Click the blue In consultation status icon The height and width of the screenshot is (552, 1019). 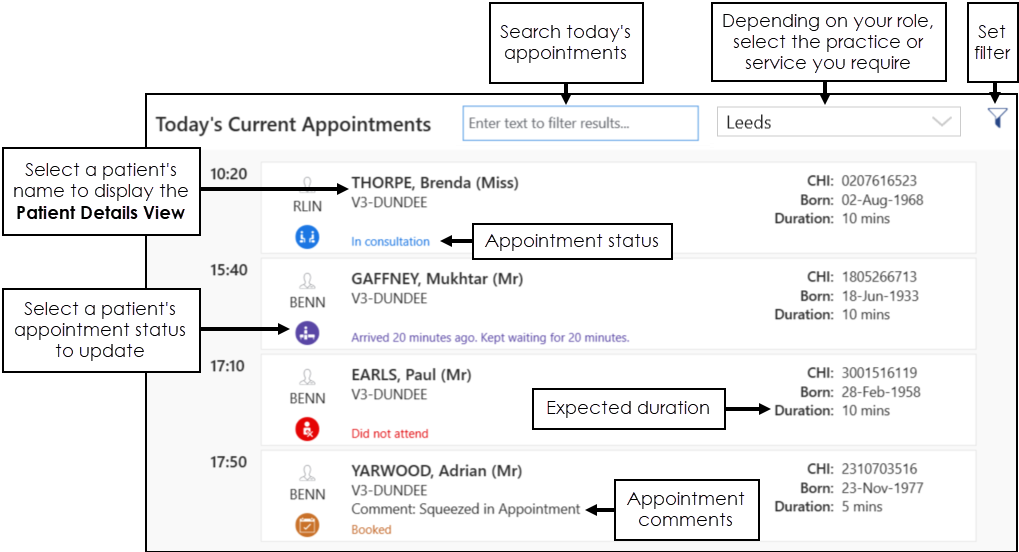[x=307, y=238]
